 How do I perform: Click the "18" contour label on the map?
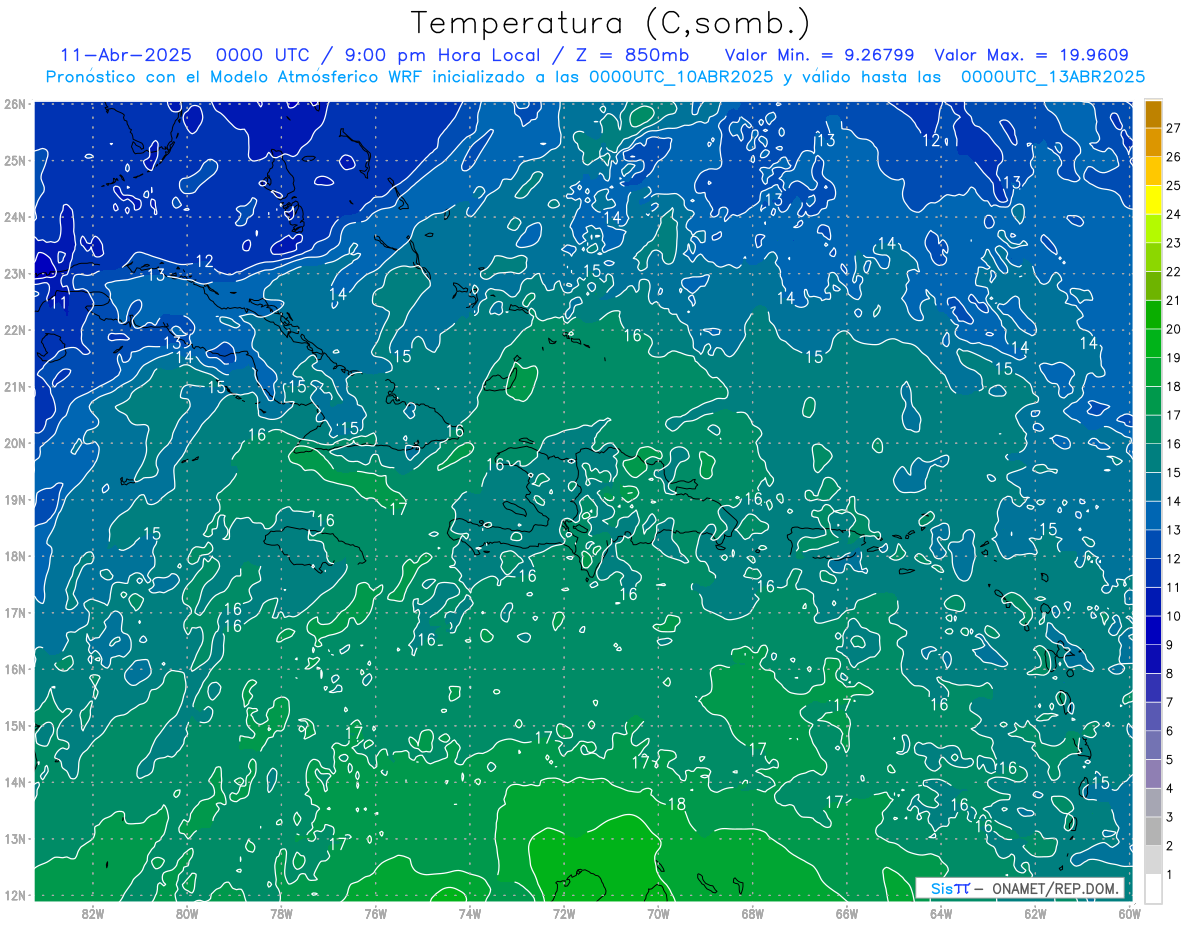coord(676,803)
